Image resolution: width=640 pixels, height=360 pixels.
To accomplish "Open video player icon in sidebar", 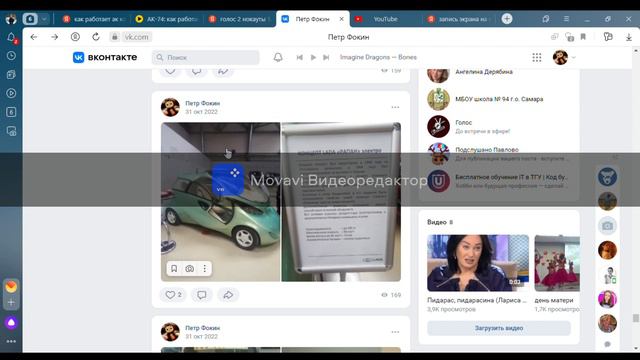I will pos(11,93).
